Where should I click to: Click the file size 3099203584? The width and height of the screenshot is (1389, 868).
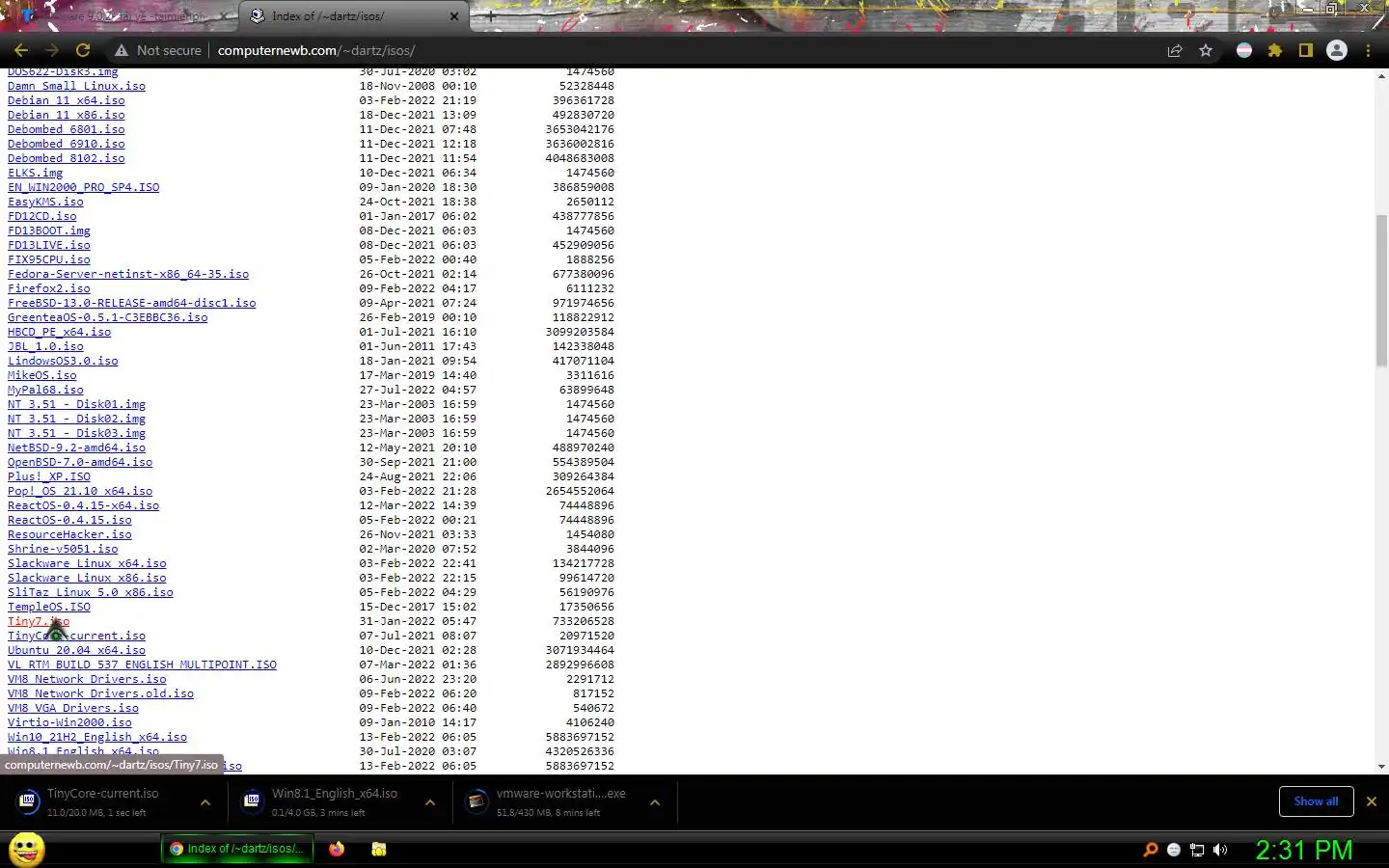579,332
